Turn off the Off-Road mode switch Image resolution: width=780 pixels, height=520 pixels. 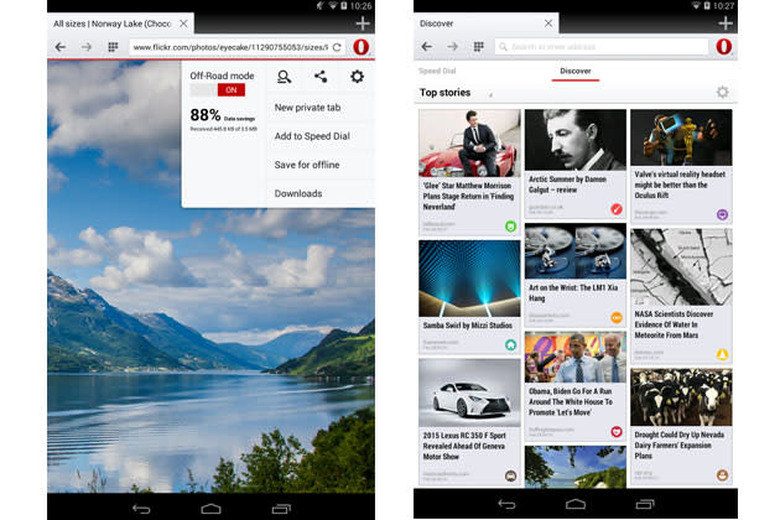click(x=217, y=90)
